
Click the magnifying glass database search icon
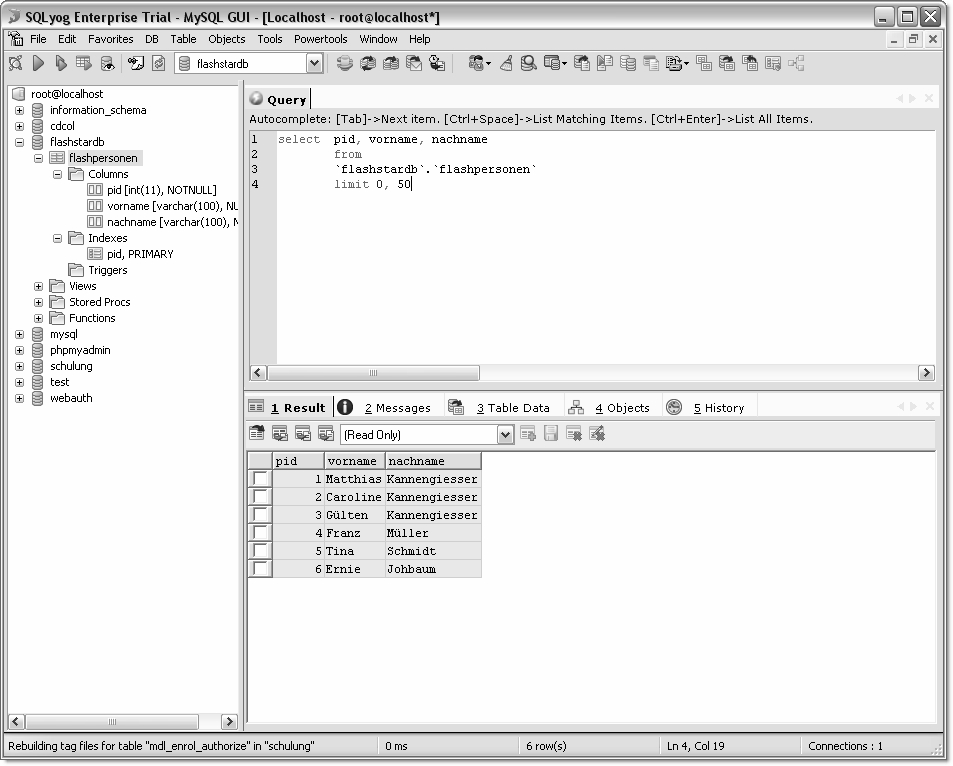529,63
